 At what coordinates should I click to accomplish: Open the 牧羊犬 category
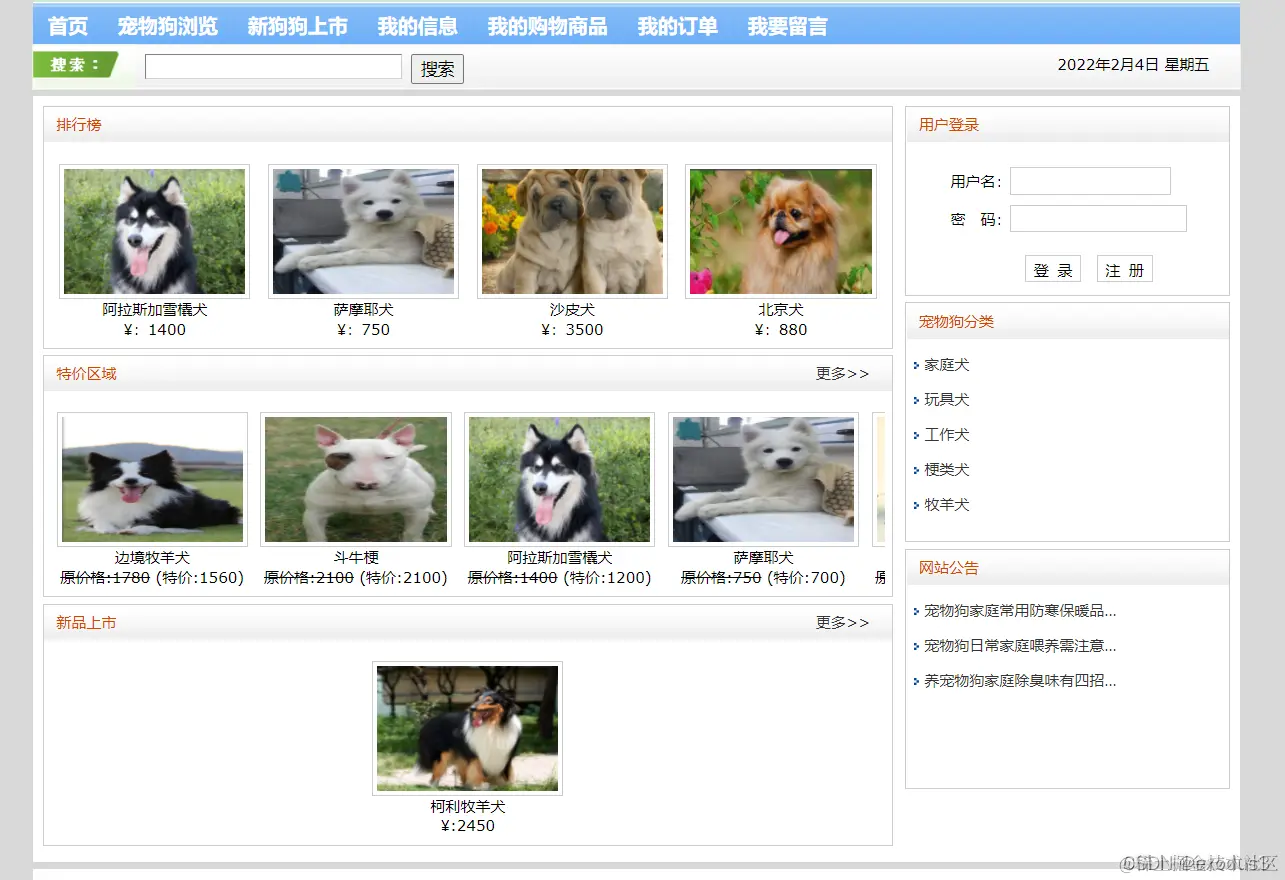tap(946, 505)
